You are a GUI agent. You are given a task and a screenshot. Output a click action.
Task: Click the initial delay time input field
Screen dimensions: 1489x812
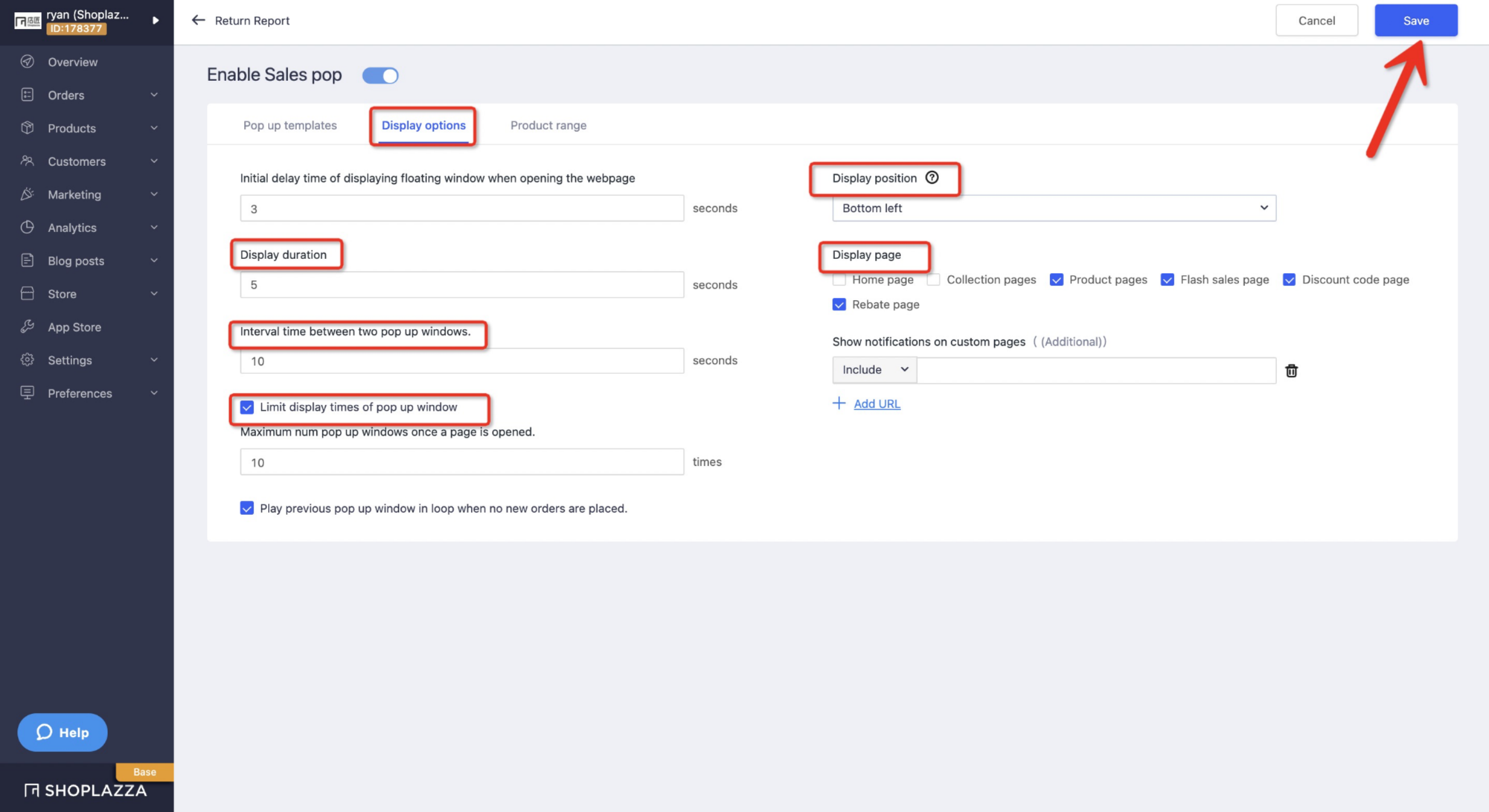[x=462, y=208]
